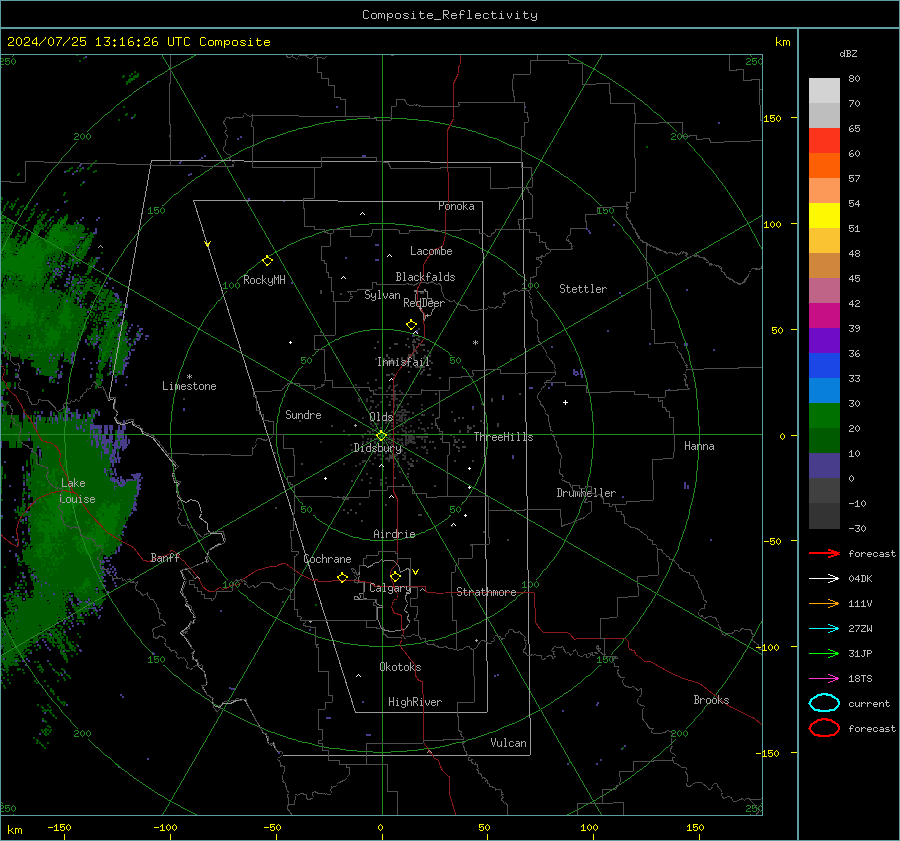Click the Composite_Reflectivity title
This screenshot has width=900, height=841.
coord(450,15)
